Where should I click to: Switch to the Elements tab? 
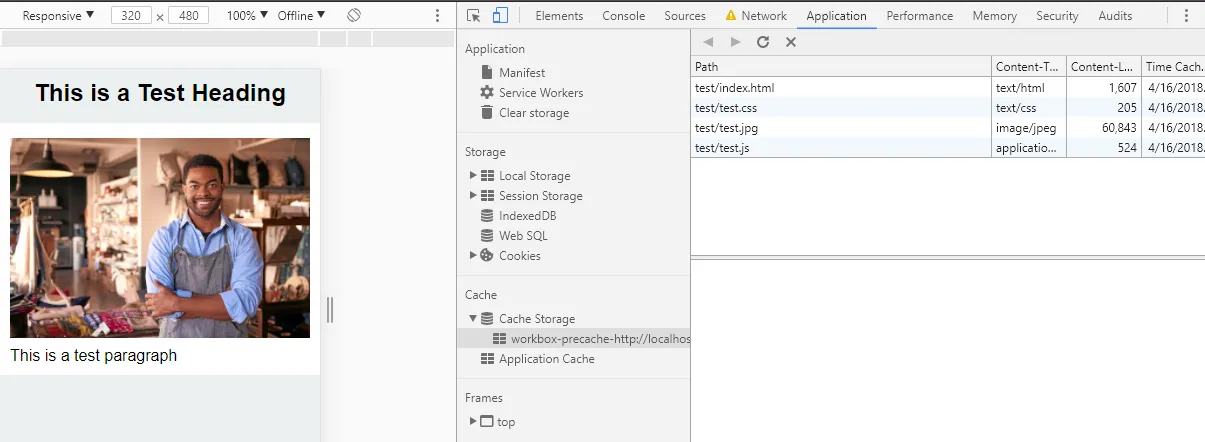559,16
